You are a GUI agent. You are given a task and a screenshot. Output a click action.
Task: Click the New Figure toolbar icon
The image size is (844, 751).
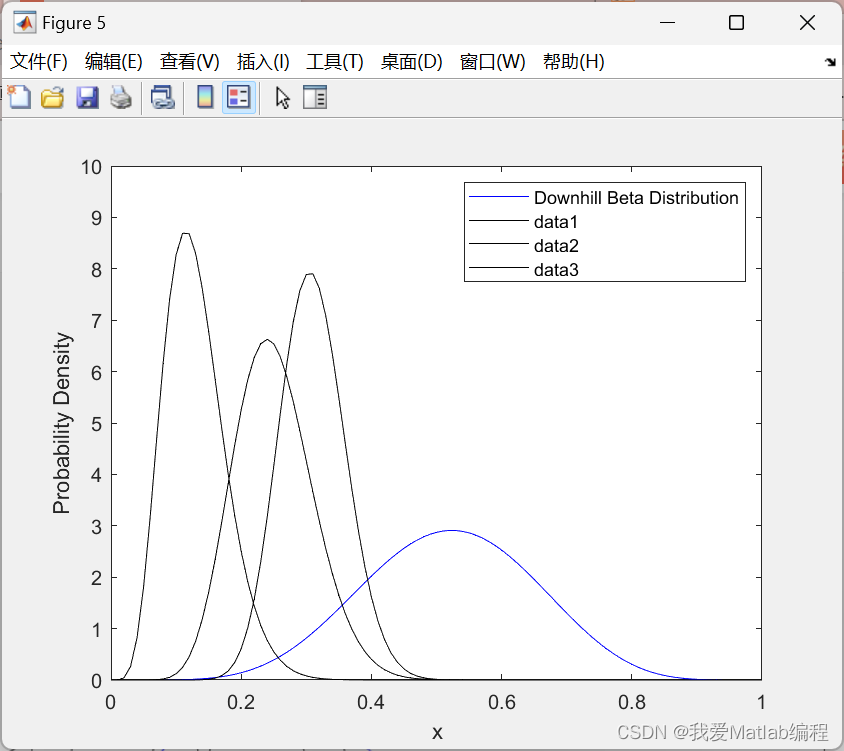[x=19, y=97]
